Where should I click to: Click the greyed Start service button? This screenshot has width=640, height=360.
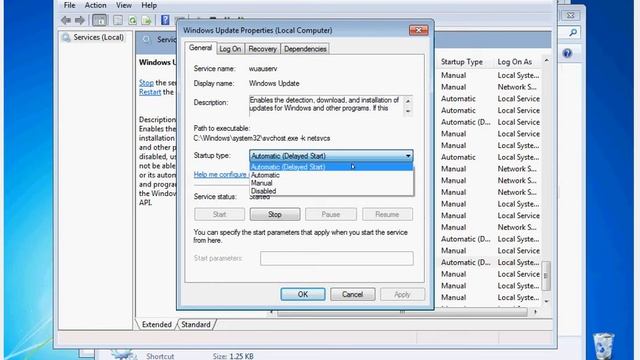pos(220,214)
